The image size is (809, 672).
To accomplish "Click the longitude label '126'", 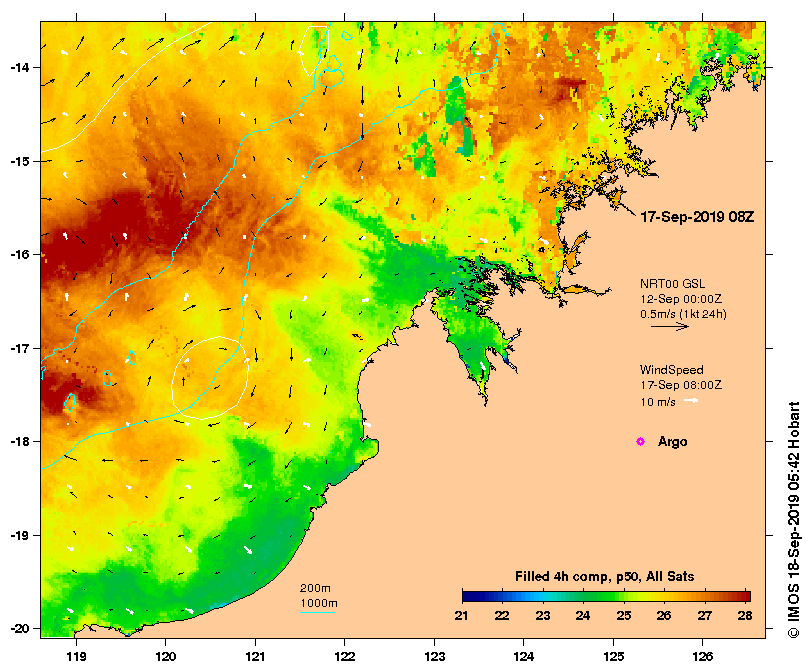I will (x=703, y=657).
